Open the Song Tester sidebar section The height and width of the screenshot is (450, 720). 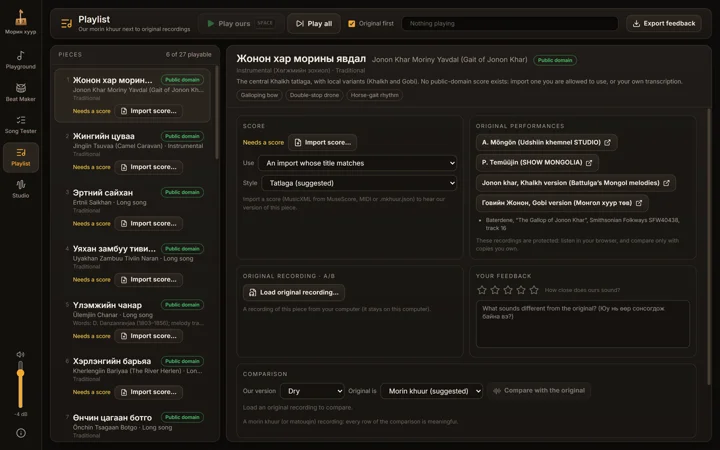click(x=20, y=124)
